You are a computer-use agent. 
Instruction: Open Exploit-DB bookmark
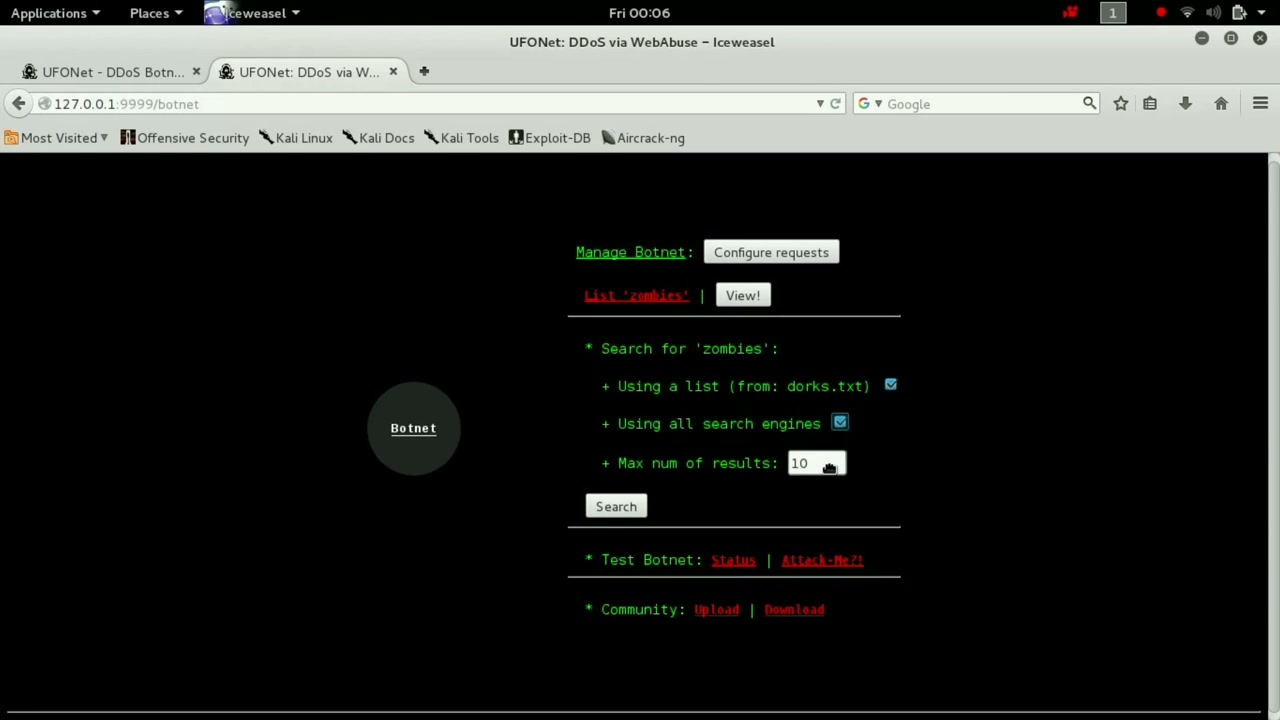point(550,138)
